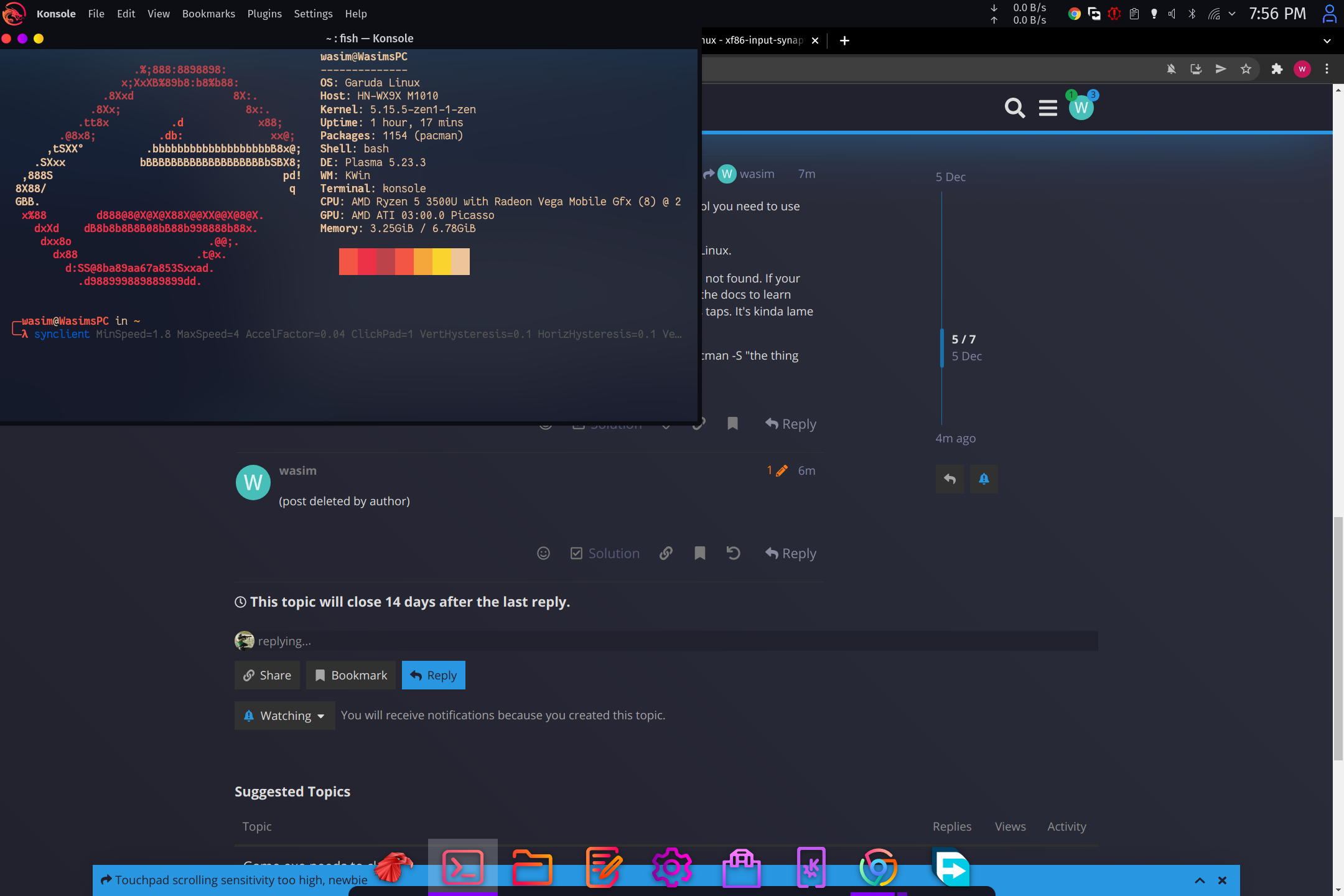Open the Plugins menu

(x=264, y=14)
